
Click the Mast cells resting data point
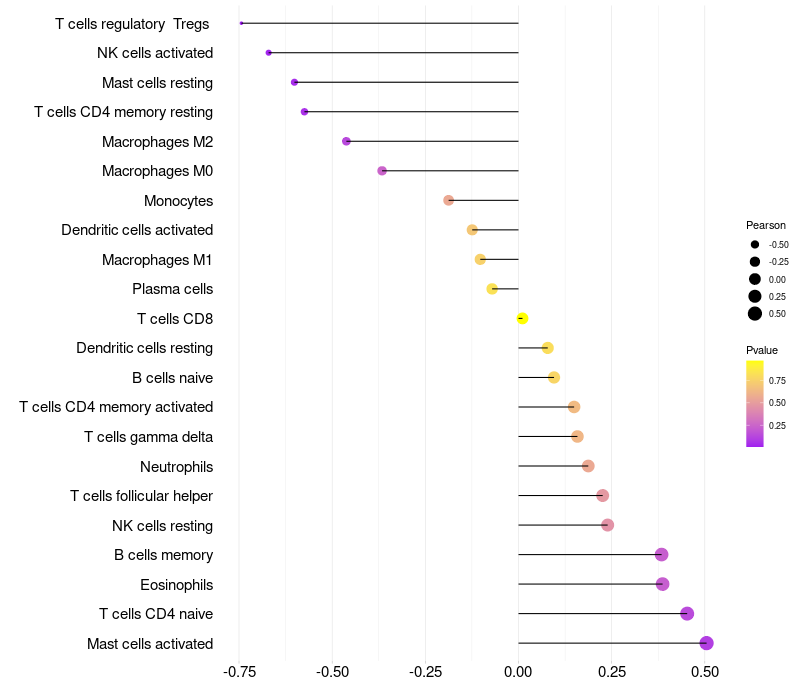[294, 82]
